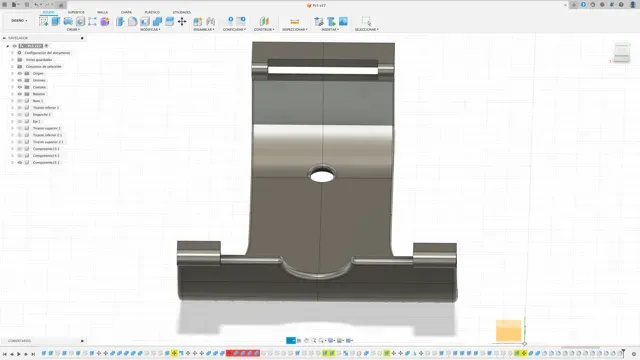
Task: Open the INSERTAR dropdown menu
Action: click(330, 30)
